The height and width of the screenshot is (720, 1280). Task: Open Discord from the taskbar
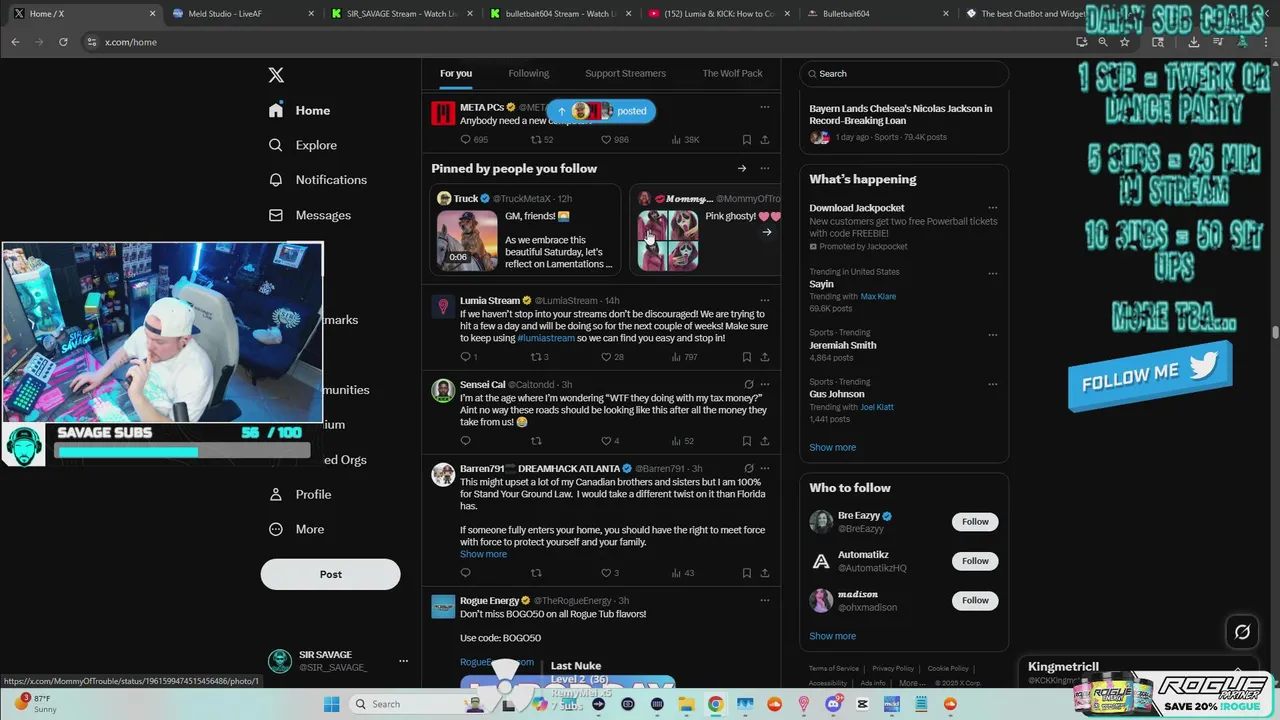[x=834, y=704]
